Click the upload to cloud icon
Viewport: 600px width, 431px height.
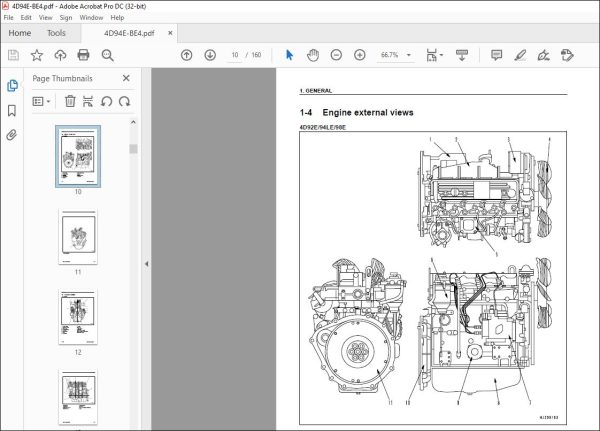coord(60,55)
